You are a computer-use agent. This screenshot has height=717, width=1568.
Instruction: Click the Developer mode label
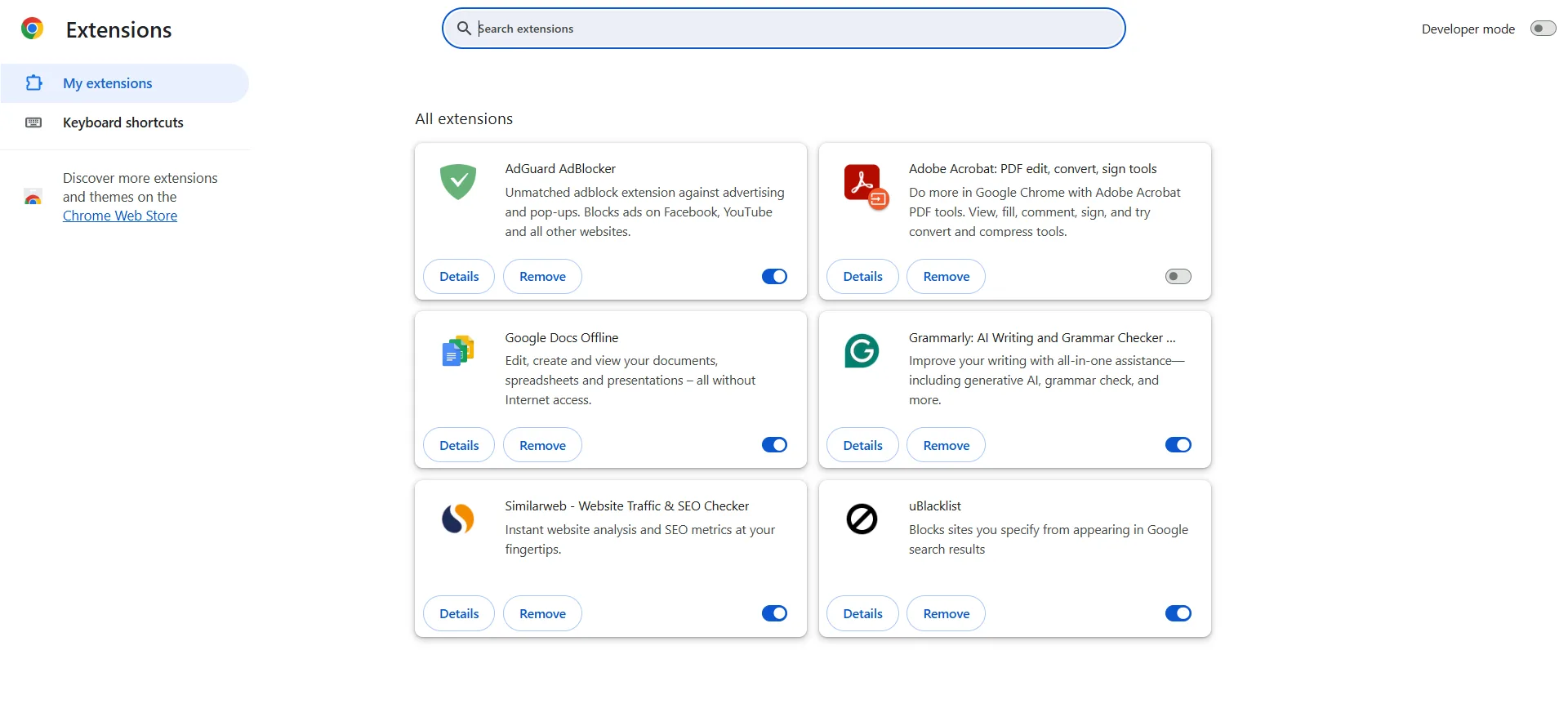tap(1468, 29)
